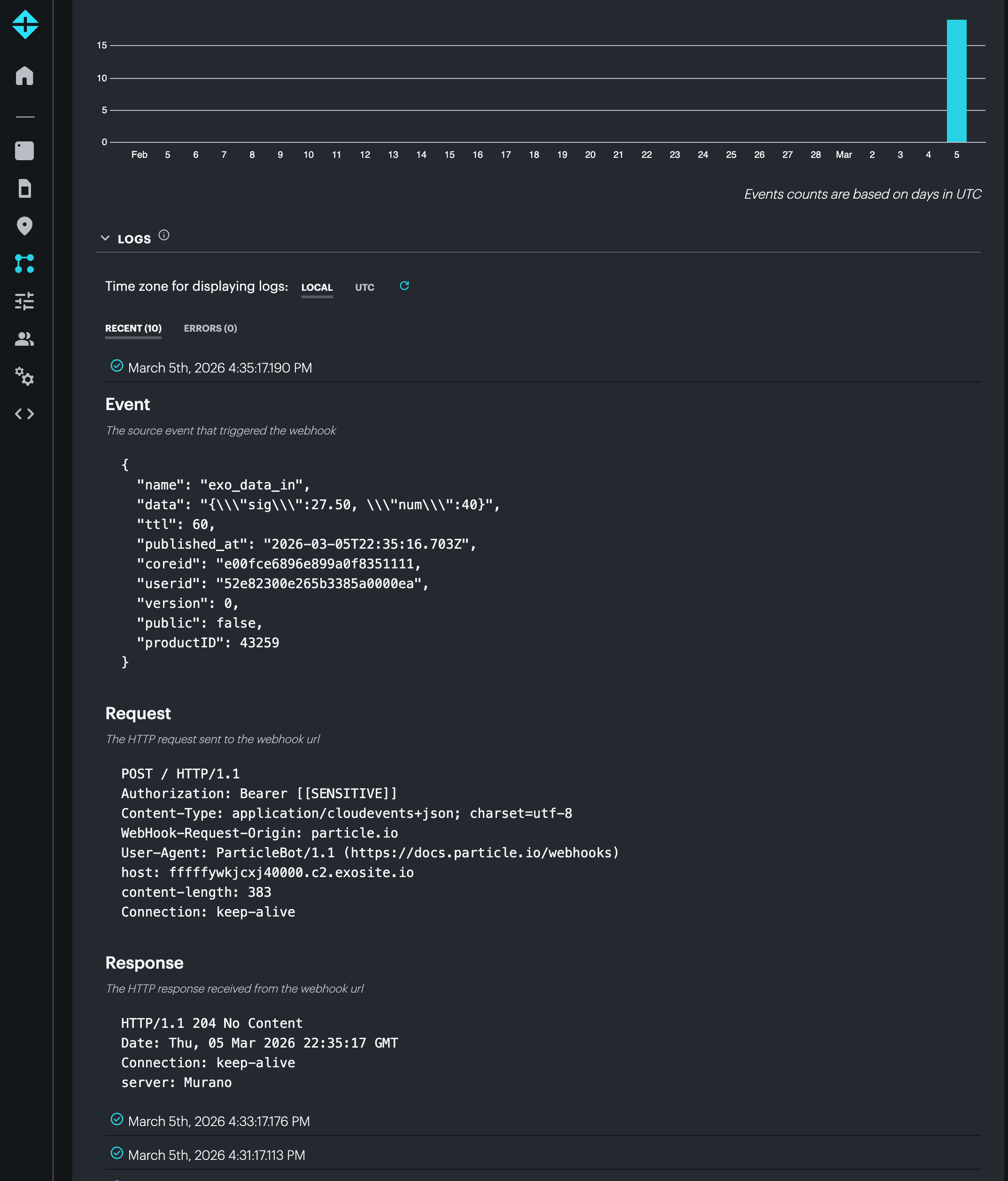Show the info tooltip next to Logs
Screen dimensions: 1008x1181
(x=163, y=235)
